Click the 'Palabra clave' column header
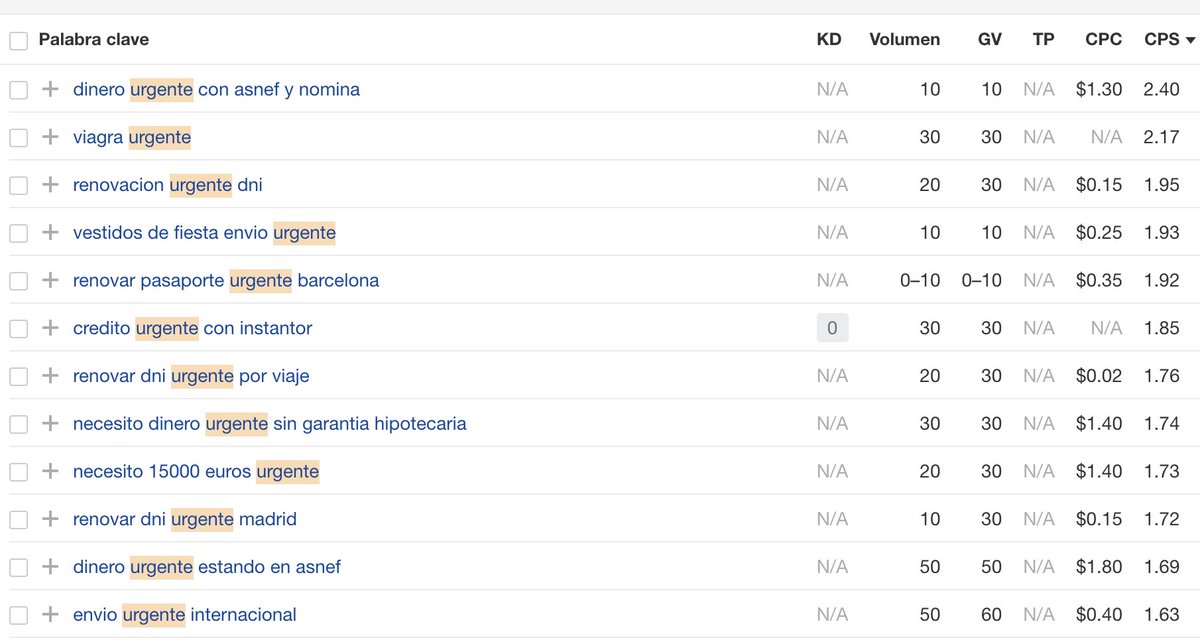Viewport: 1200px width, 642px height. pyautogui.click(x=93, y=40)
